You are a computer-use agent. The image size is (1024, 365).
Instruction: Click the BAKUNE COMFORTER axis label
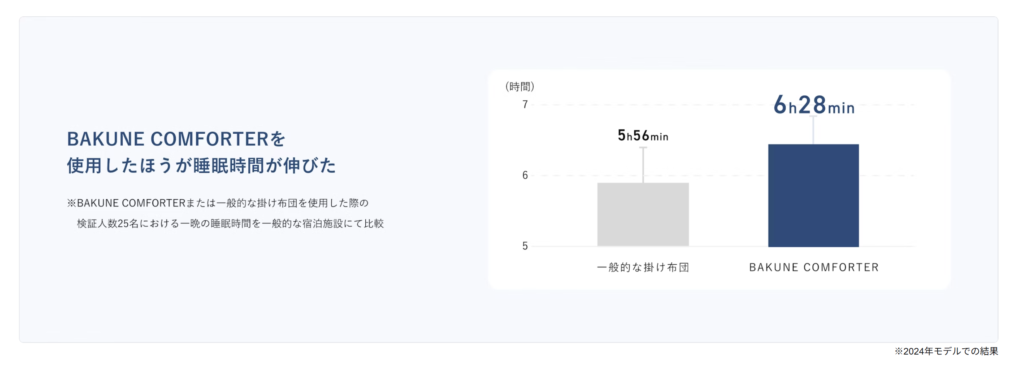(814, 267)
